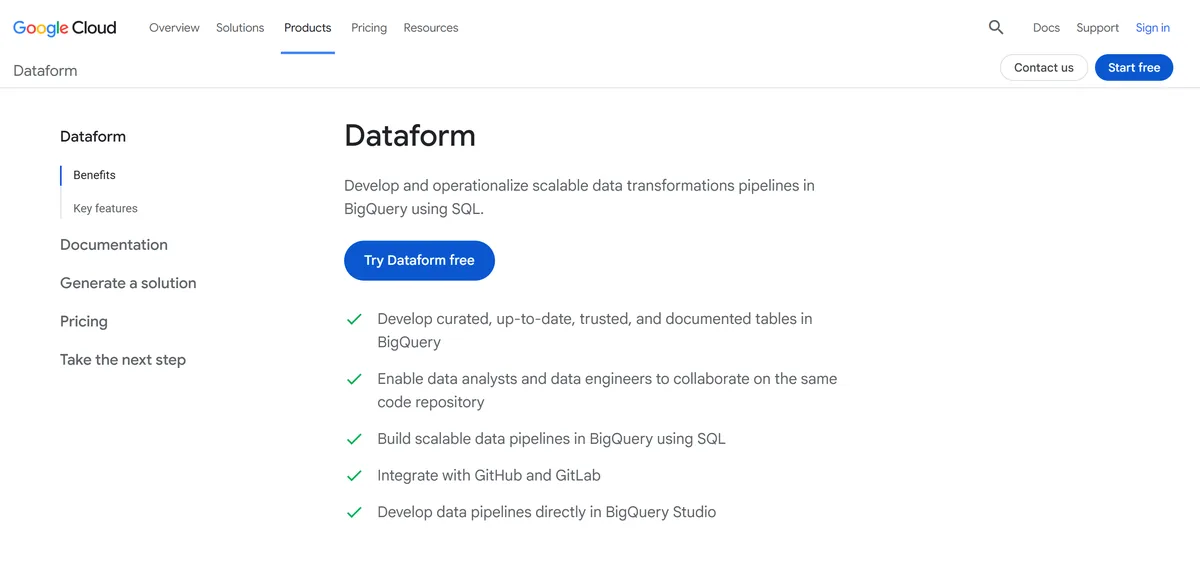Open Documentation in the sidebar
Screen dimensions: 1200x585
pos(114,245)
